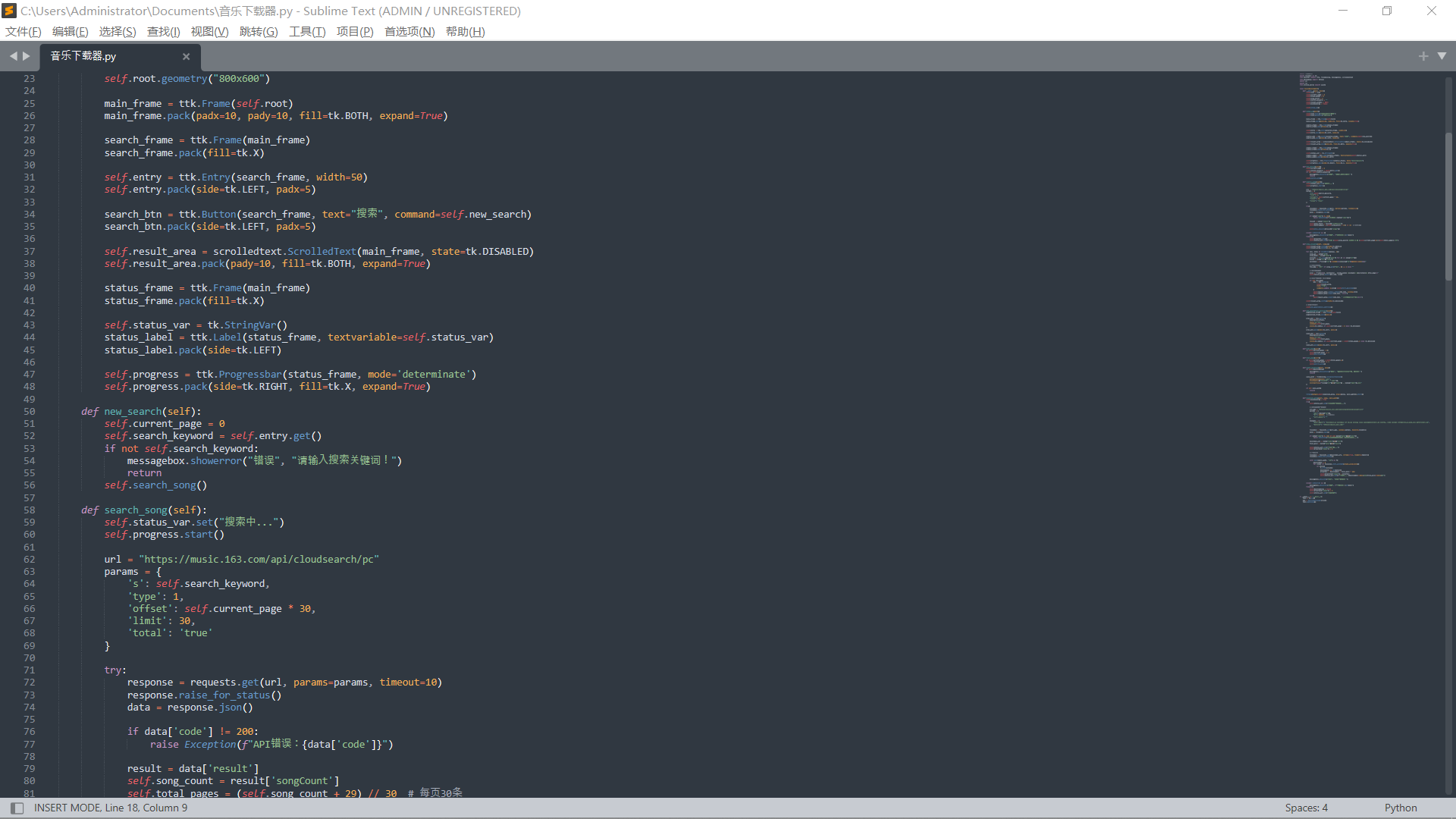1456x819 pixels.
Task: Open the 文件(F) menu
Action: pyautogui.click(x=23, y=31)
